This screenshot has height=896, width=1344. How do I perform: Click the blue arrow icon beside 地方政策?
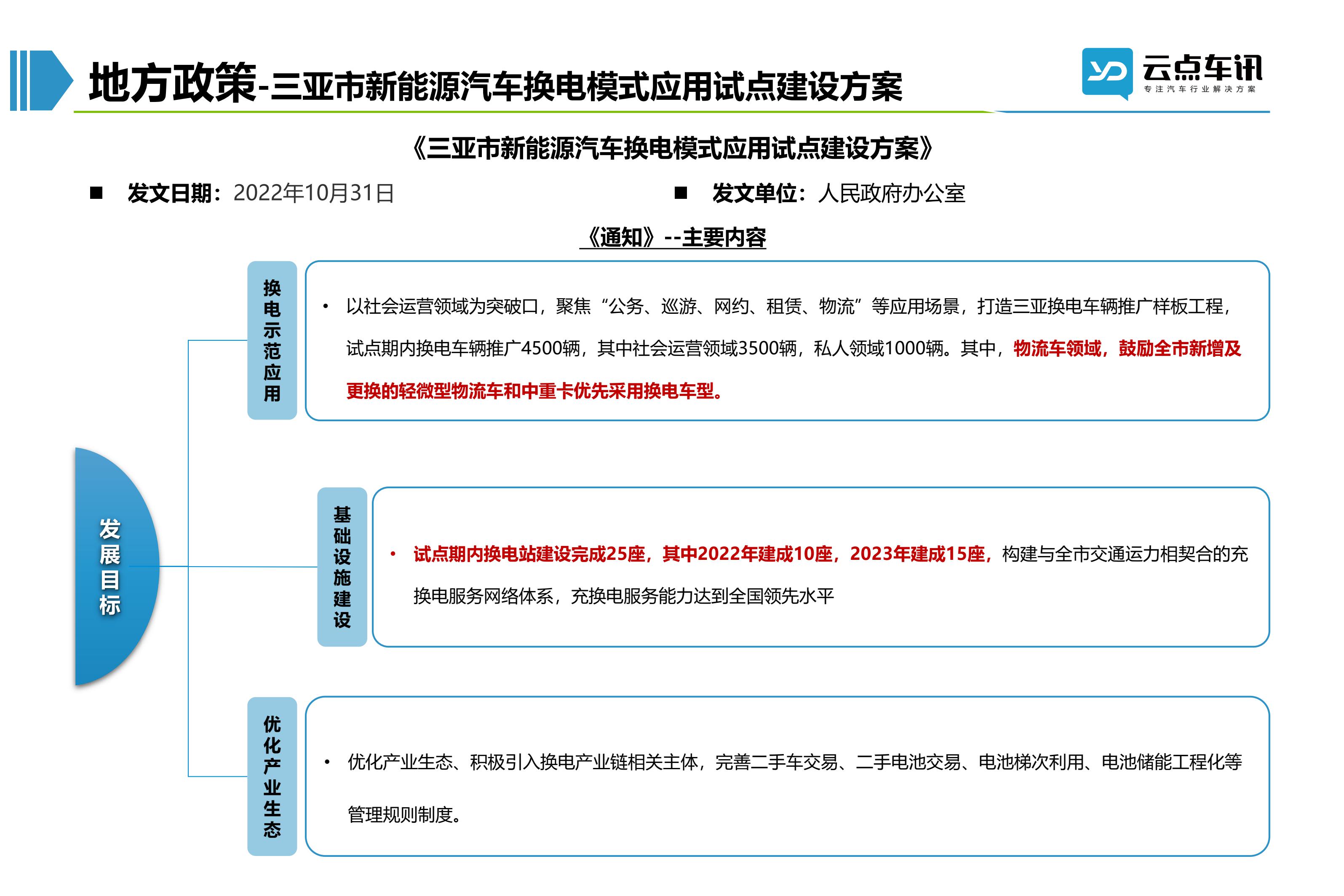[x=41, y=80]
